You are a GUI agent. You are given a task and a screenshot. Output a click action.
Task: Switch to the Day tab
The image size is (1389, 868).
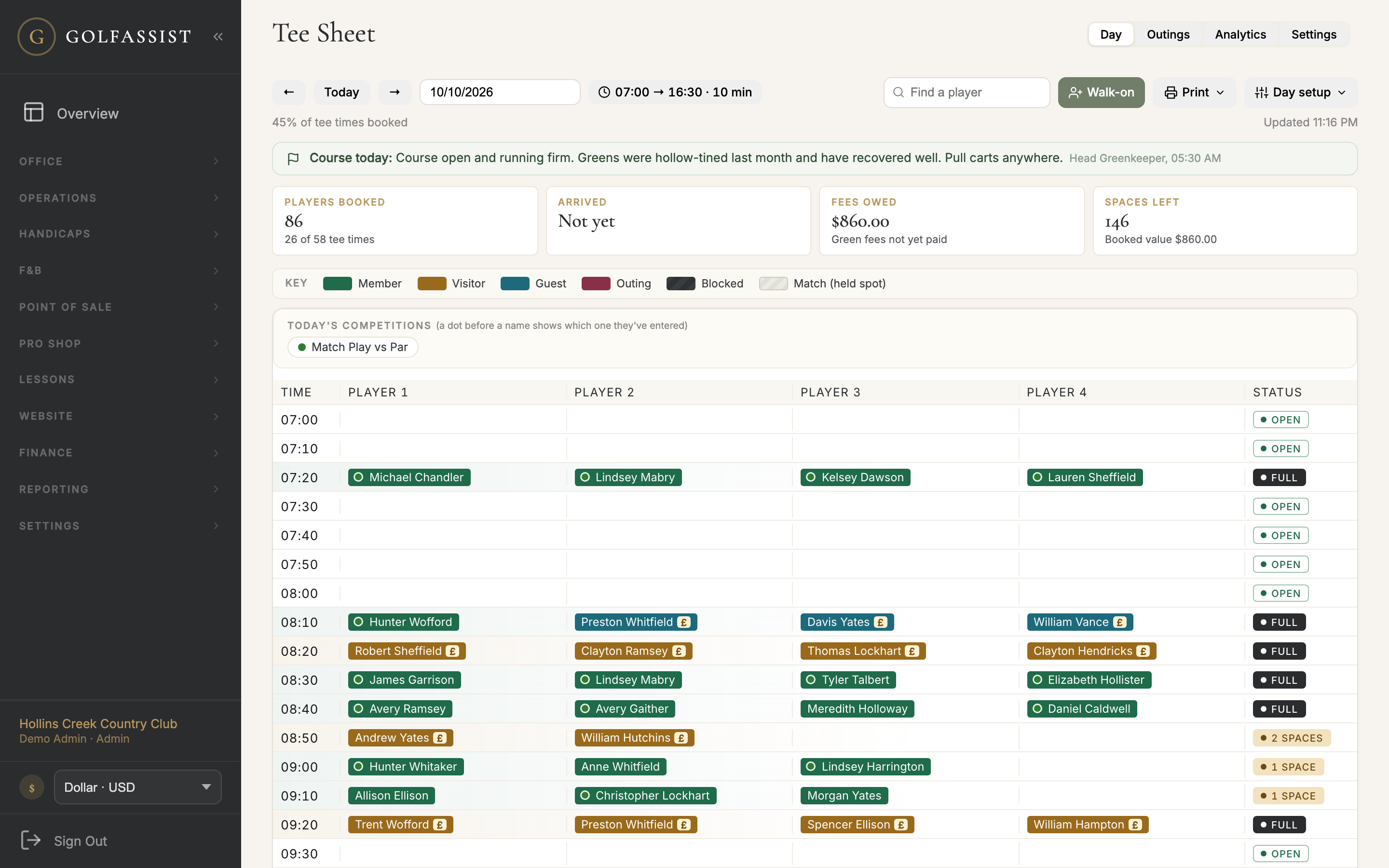[x=1111, y=34]
